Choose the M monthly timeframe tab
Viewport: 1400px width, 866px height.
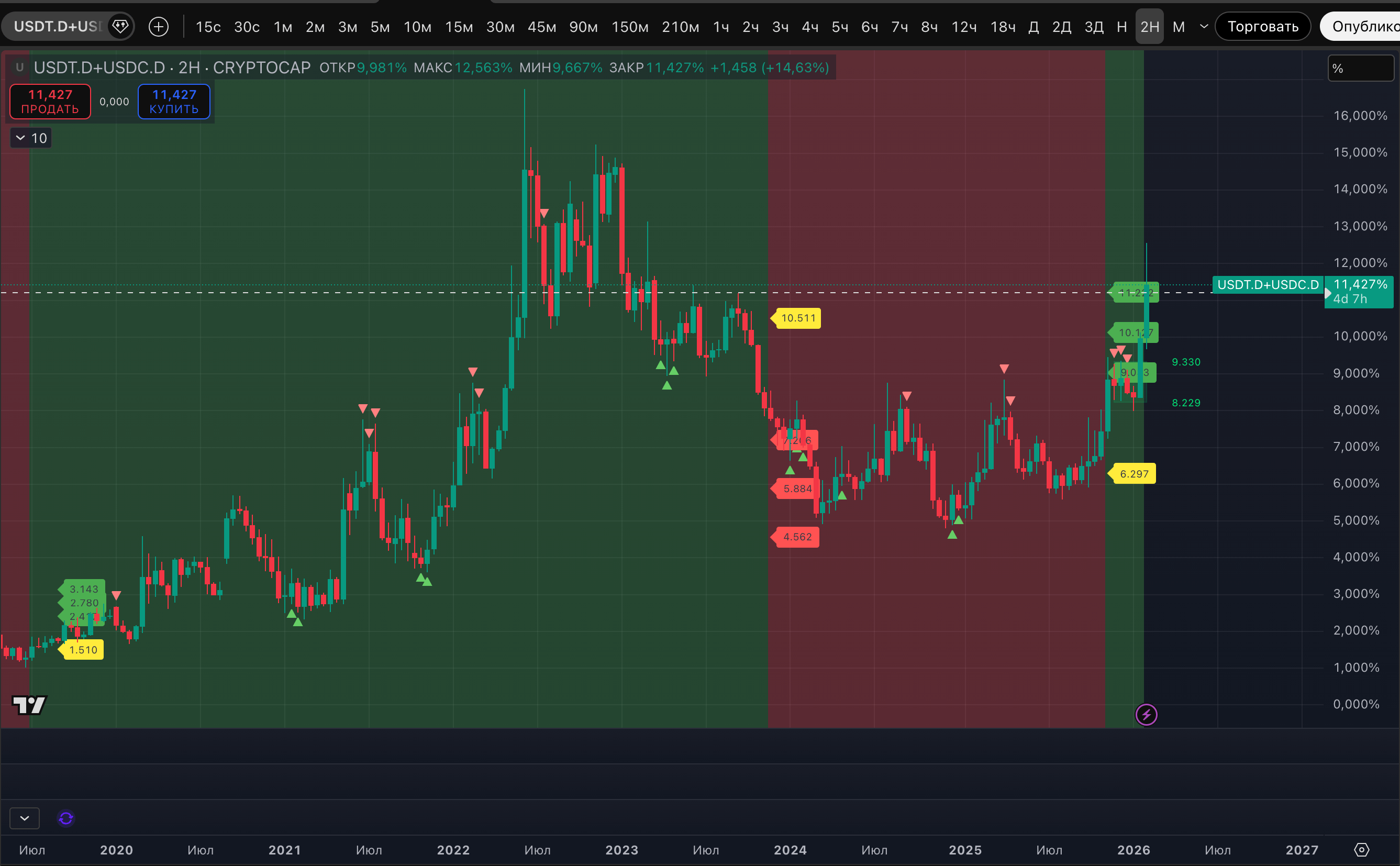tap(1179, 27)
